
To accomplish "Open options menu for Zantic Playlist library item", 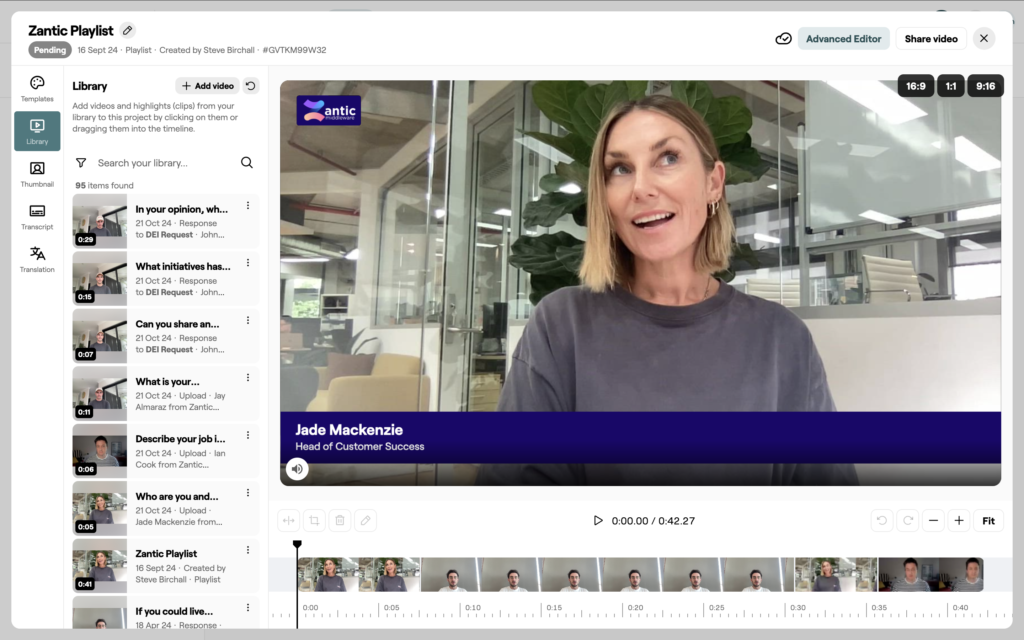I will (x=248, y=551).
